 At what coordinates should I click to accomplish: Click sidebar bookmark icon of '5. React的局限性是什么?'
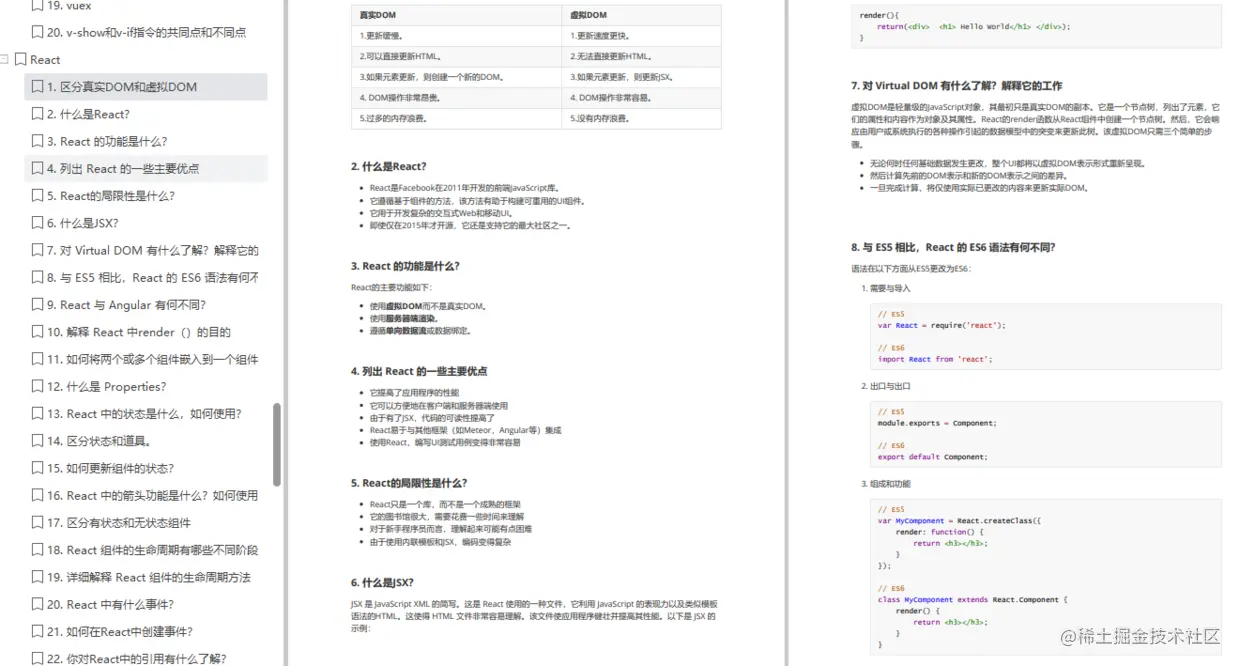tap(37, 196)
